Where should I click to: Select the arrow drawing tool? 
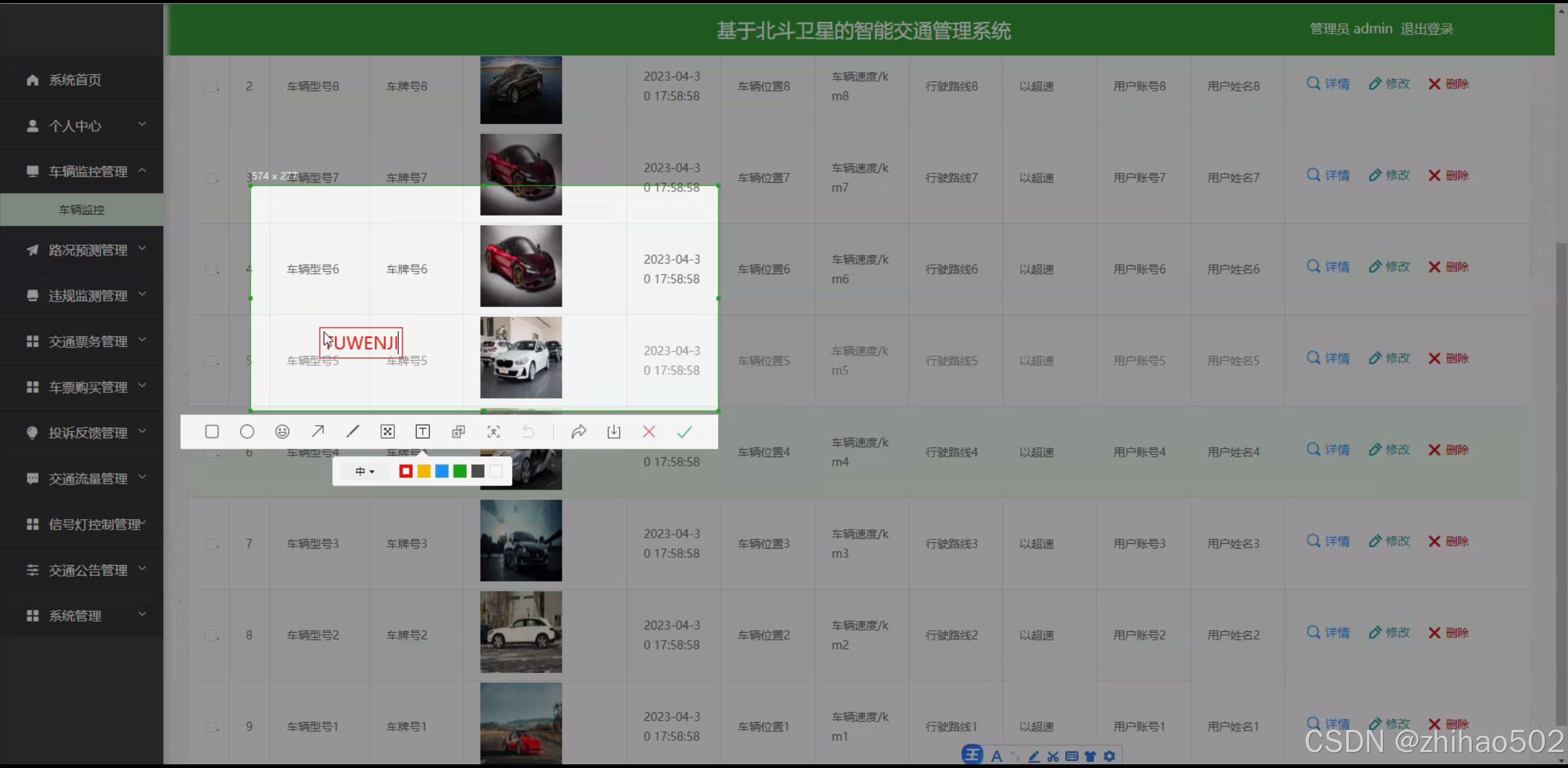click(x=317, y=432)
